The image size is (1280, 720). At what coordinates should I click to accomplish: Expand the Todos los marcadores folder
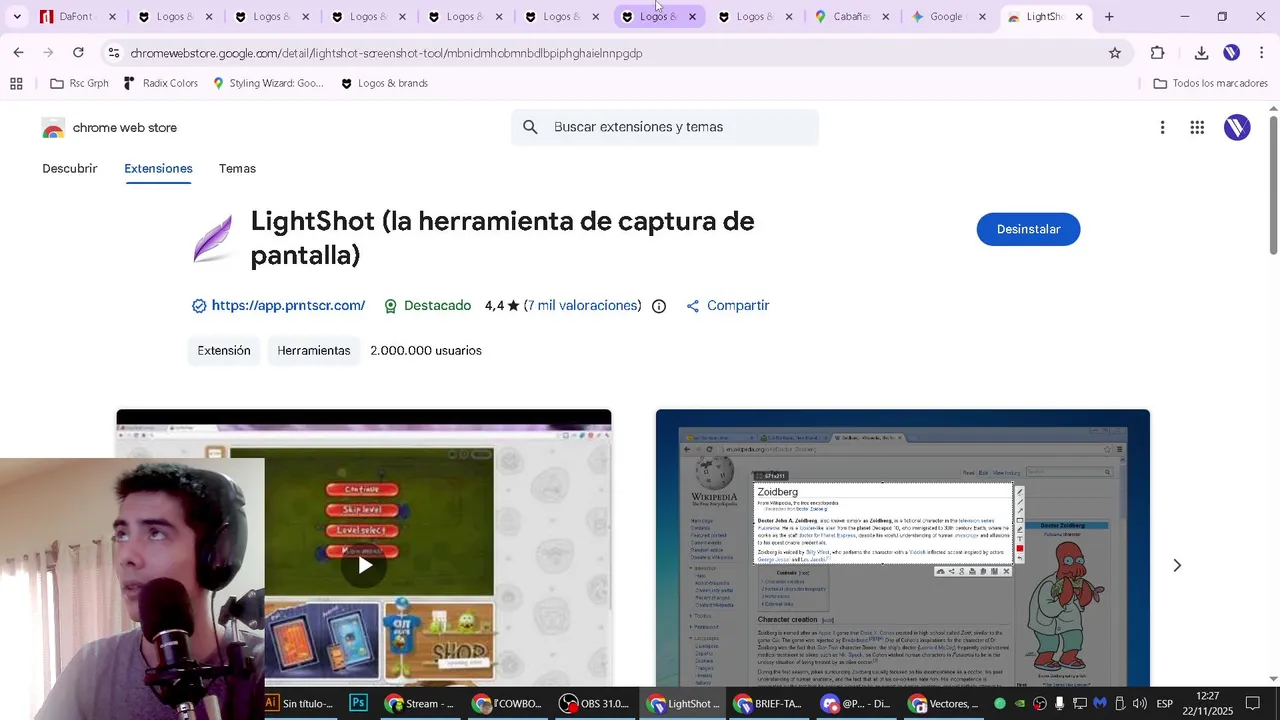[1210, 84]
